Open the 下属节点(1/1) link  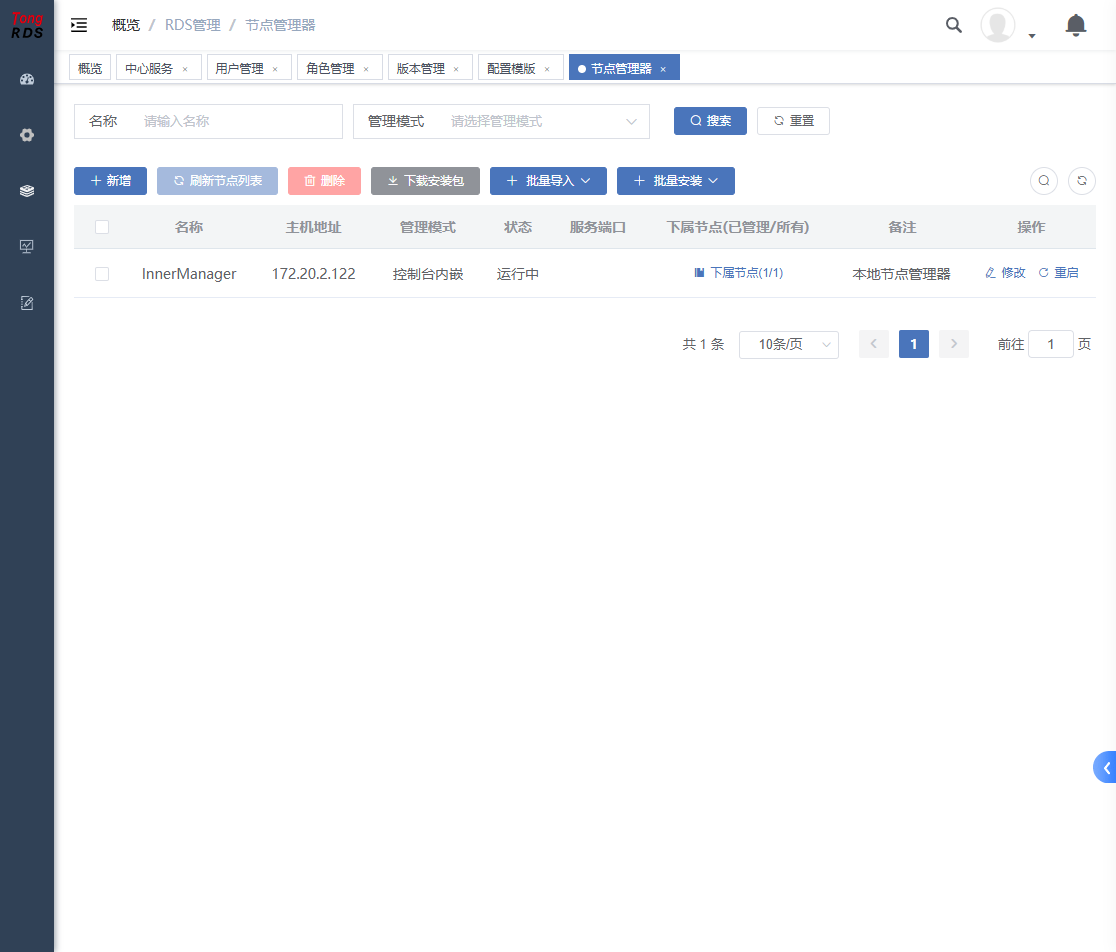[x=739, y=273]
